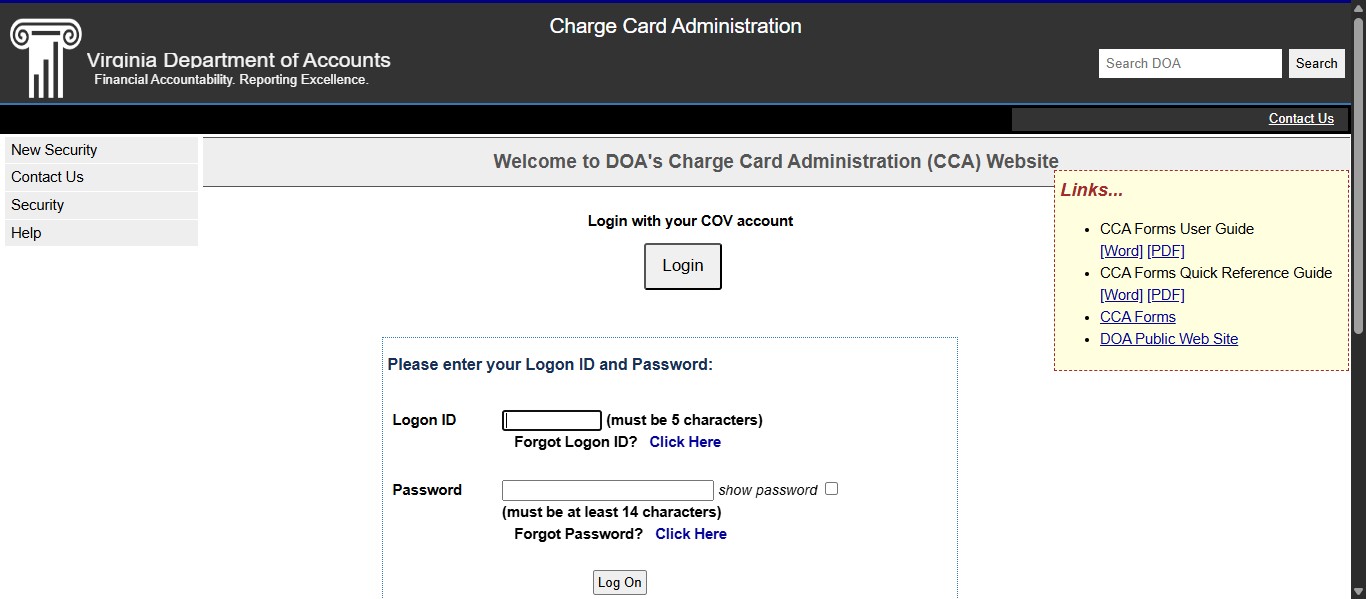The image size is (1366, 599).
Task: Follow the Forgot Logon ID Click Here link
Action: pos(685,442)
